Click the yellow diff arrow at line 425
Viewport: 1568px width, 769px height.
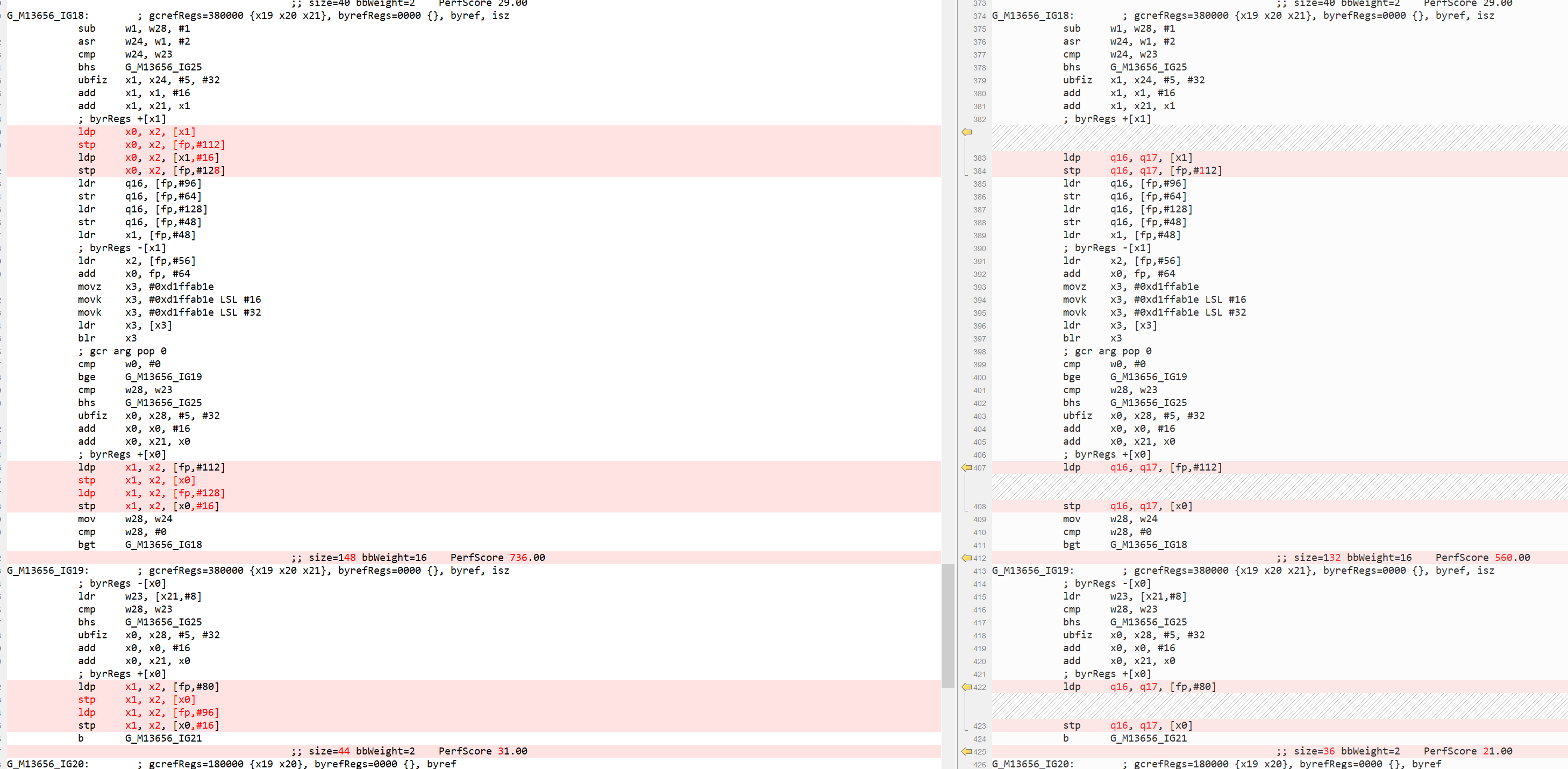click(x=967, y=752)
